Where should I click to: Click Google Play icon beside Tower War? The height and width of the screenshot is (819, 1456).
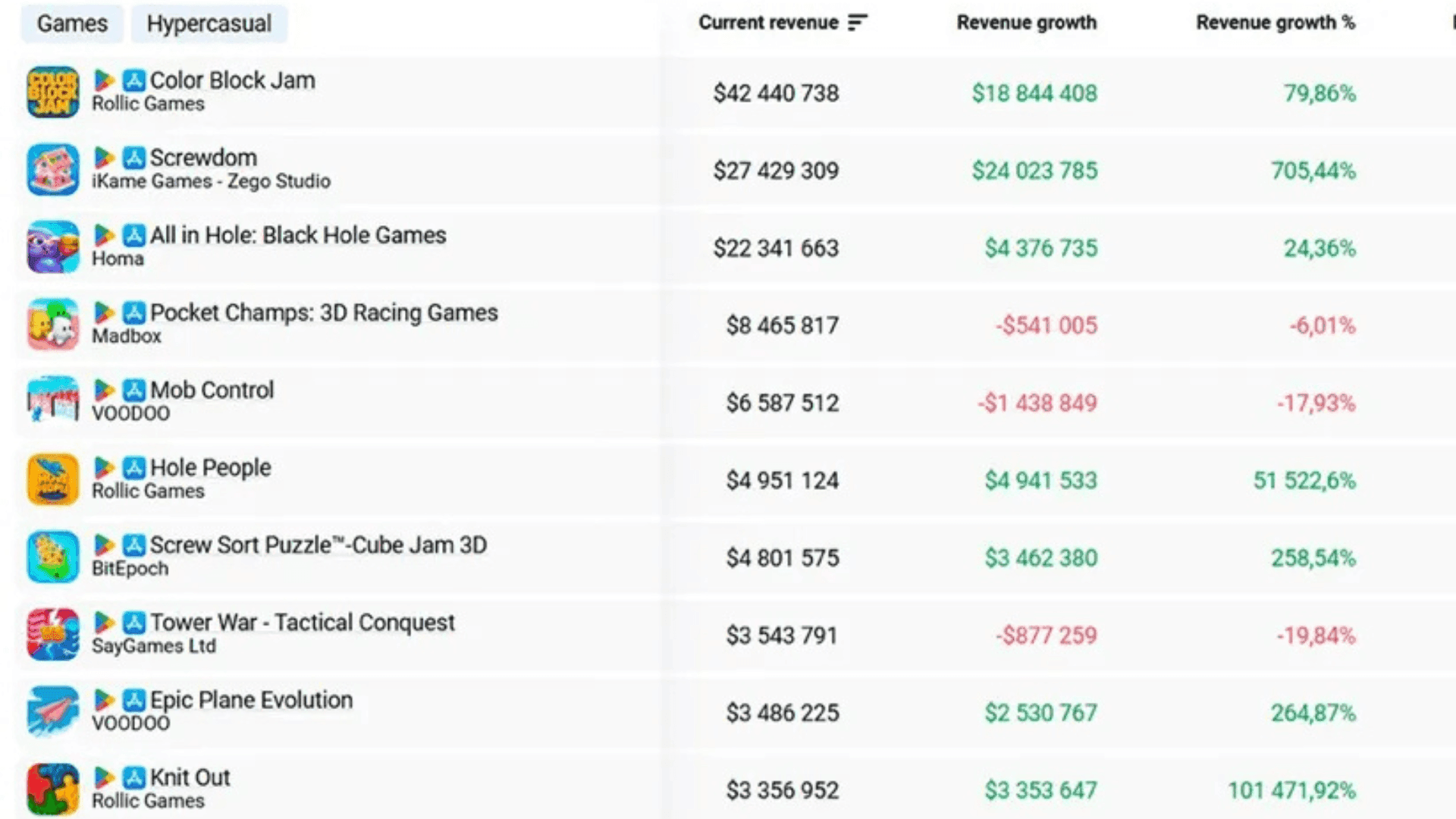(x=104, y=623)
